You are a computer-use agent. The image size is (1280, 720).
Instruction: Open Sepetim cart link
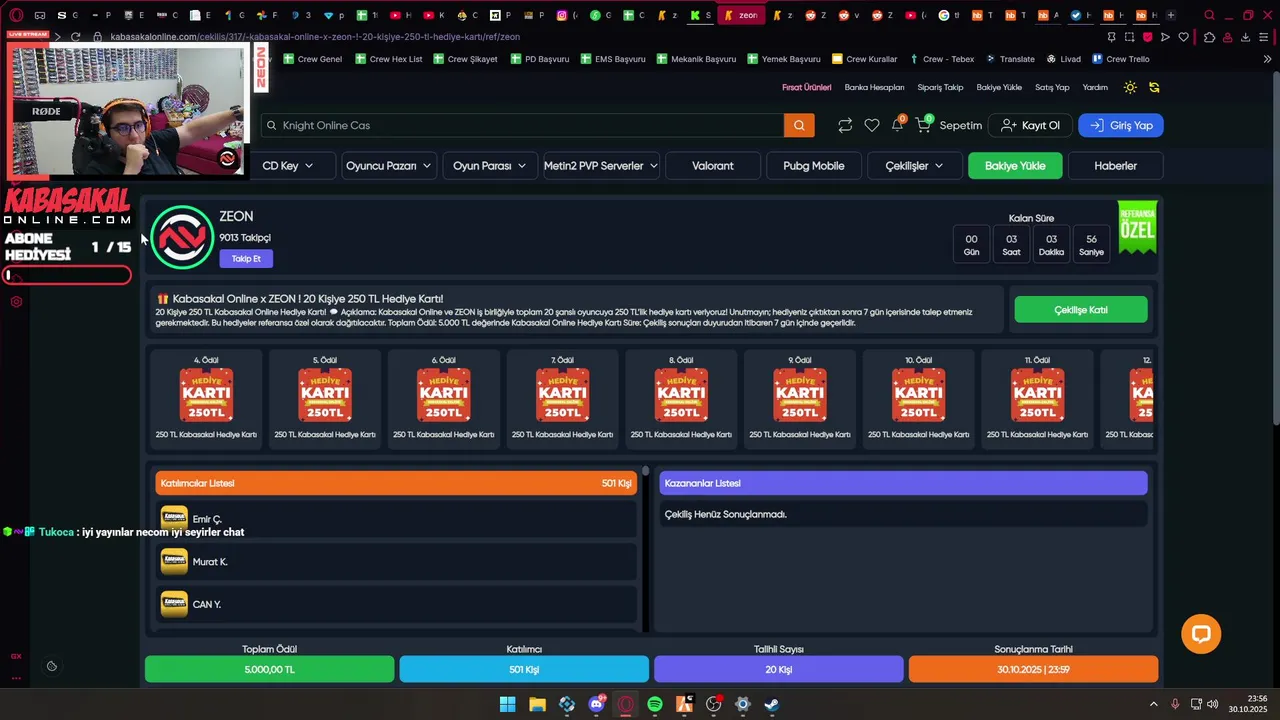pos(961,125)
